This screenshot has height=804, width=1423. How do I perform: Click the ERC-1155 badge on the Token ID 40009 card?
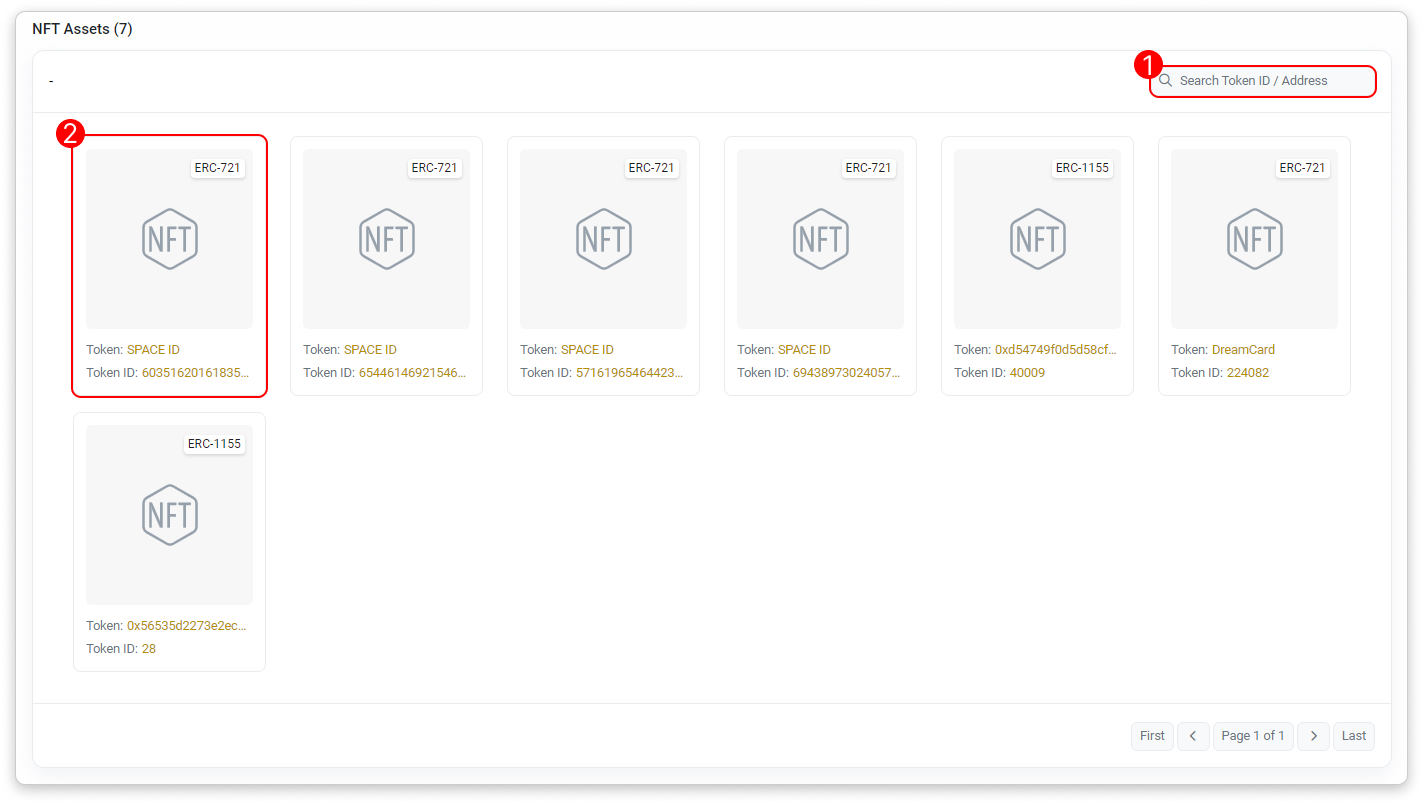tap(1082, 168)
